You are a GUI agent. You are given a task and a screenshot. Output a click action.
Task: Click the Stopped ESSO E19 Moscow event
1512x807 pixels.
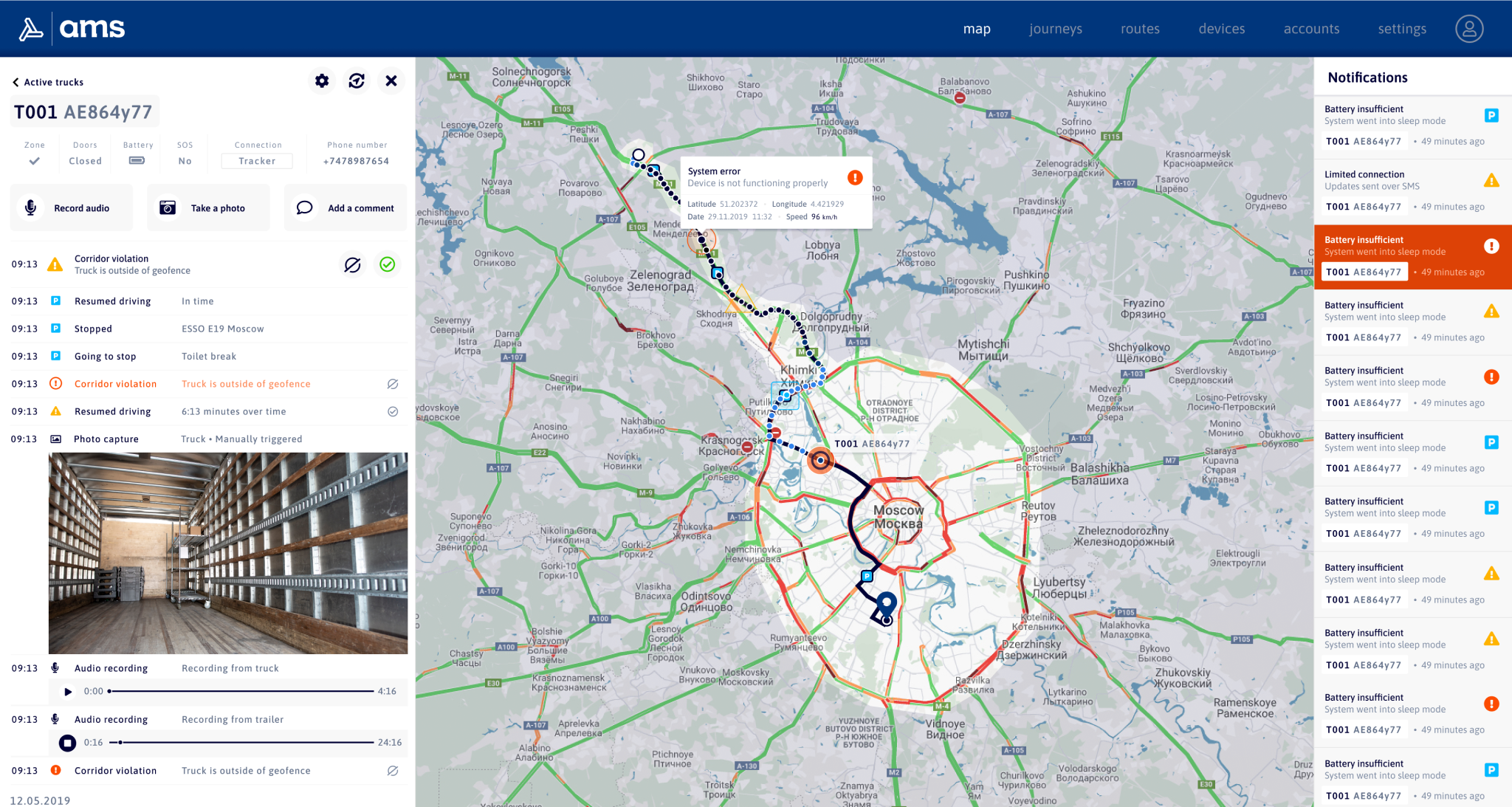pos(209,329)
